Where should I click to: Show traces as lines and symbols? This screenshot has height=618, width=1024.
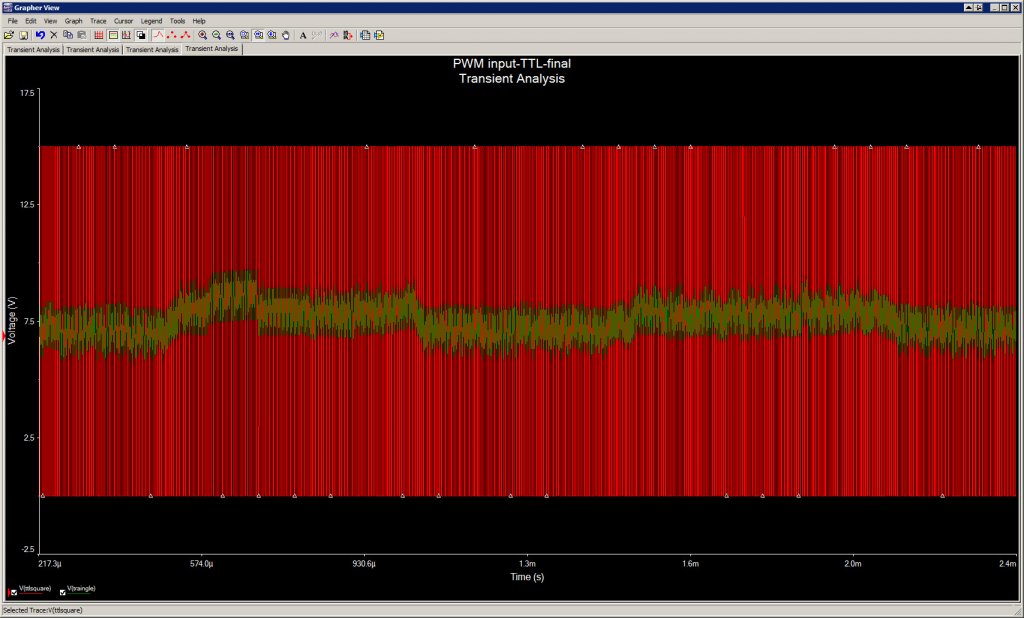(185, 35)
